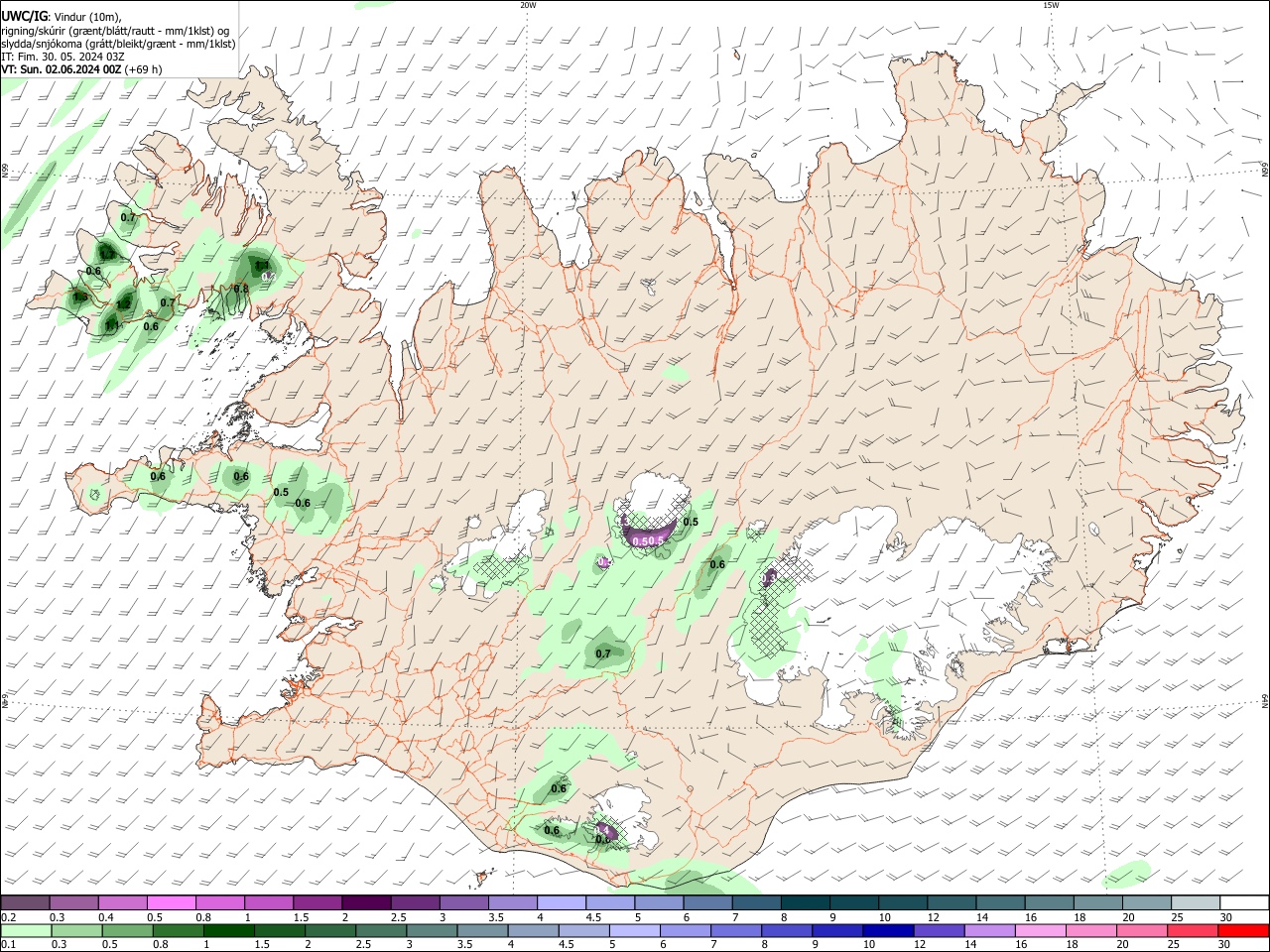Choose the dark teal 8 swatch in upper legend

806,902
